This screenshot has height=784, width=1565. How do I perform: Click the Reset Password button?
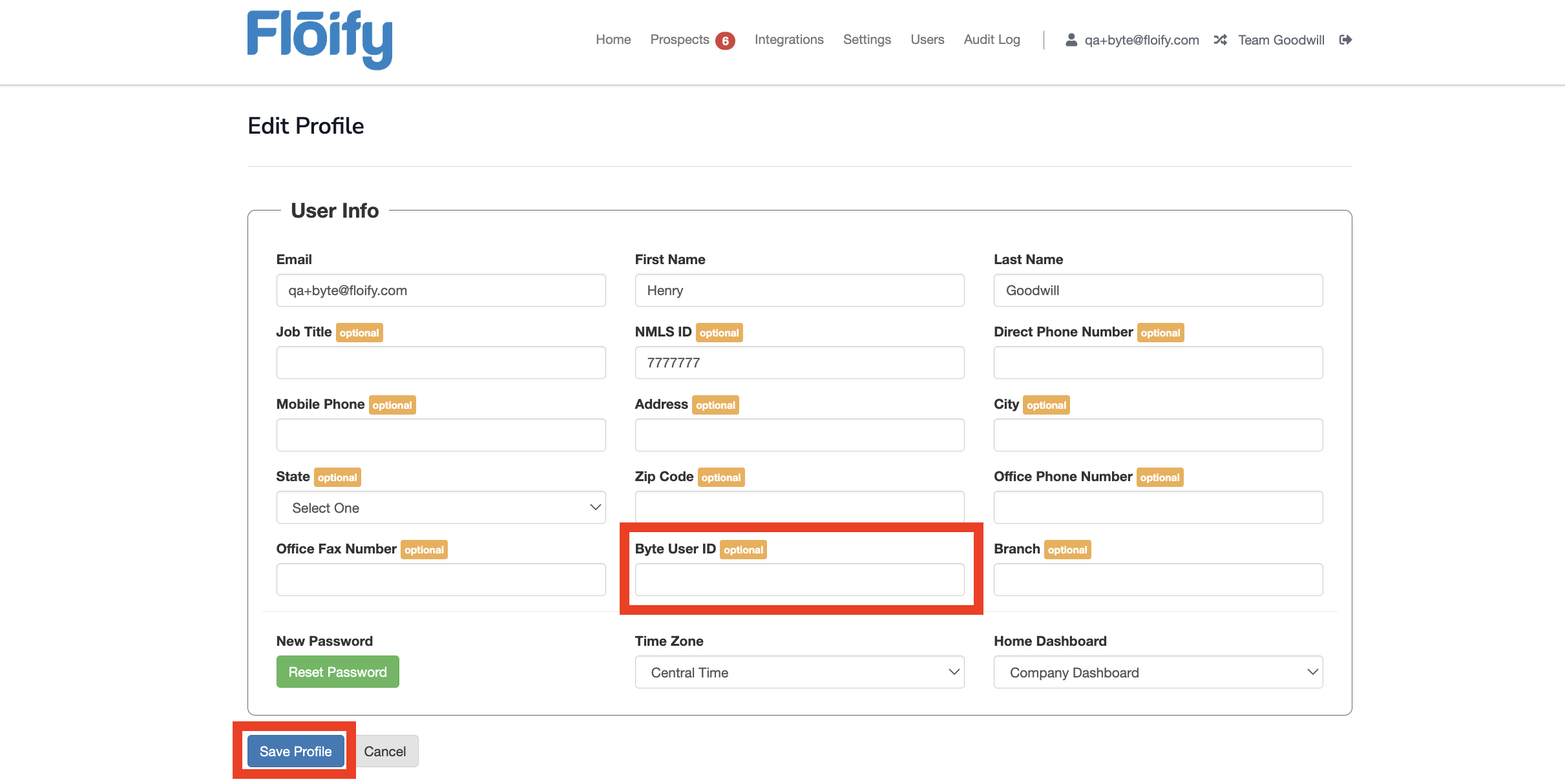(337, 672)
